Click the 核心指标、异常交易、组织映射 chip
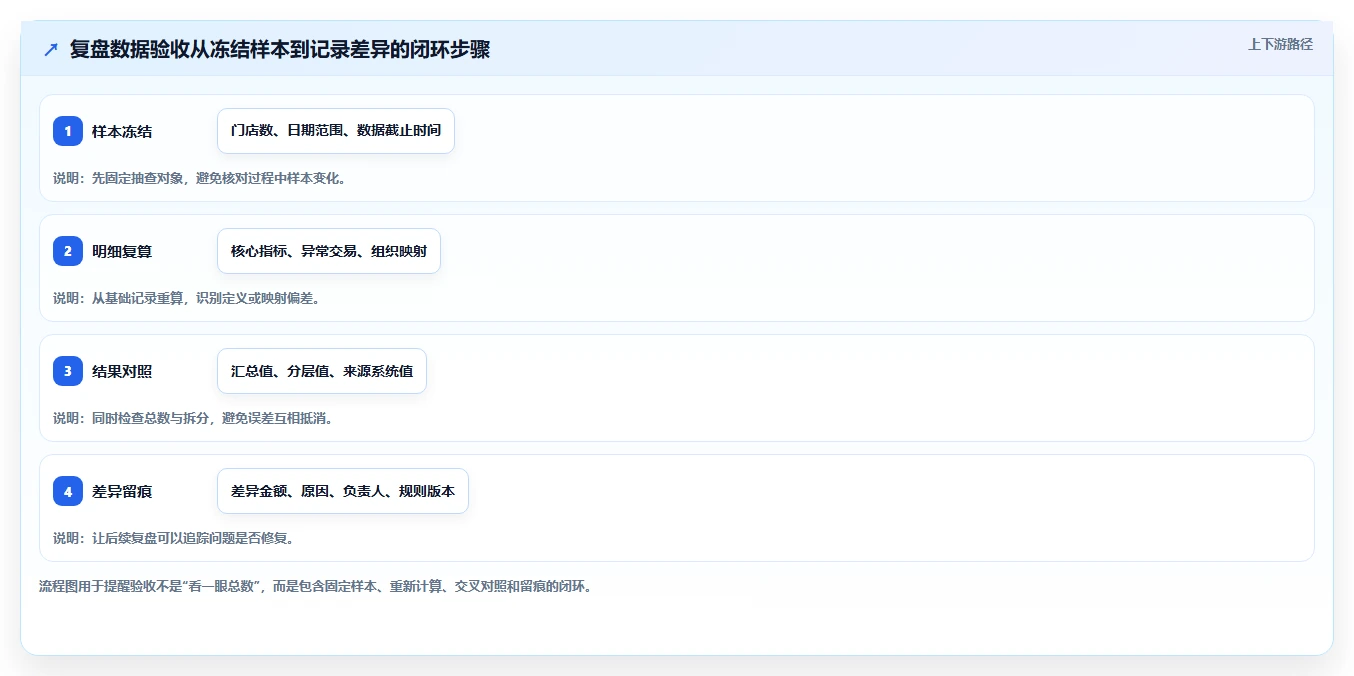 point(329,251)
